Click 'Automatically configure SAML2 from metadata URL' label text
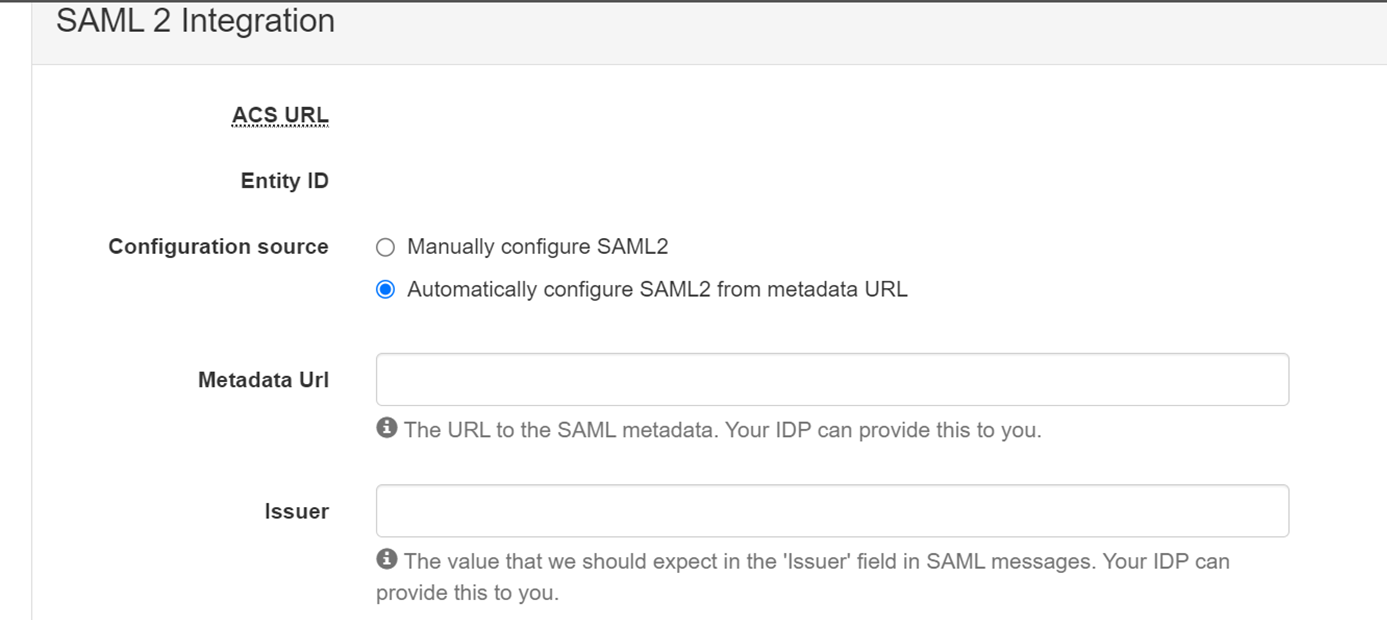Viewport: 1387px width, 620px height. click(x=657, y=290)
